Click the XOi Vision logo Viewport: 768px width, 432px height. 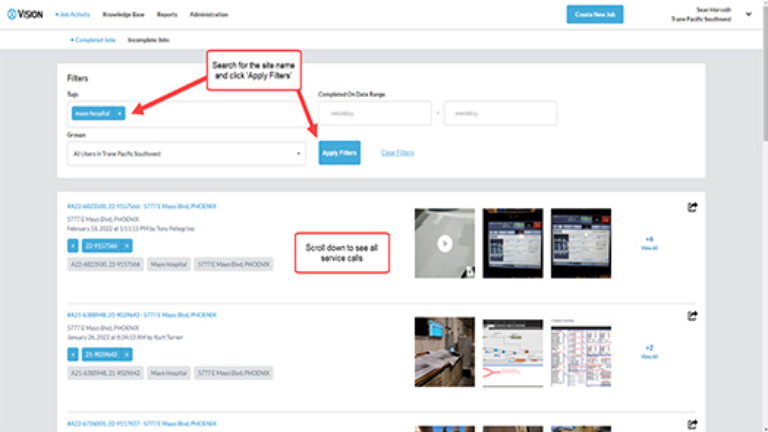[x=26, y=15]
